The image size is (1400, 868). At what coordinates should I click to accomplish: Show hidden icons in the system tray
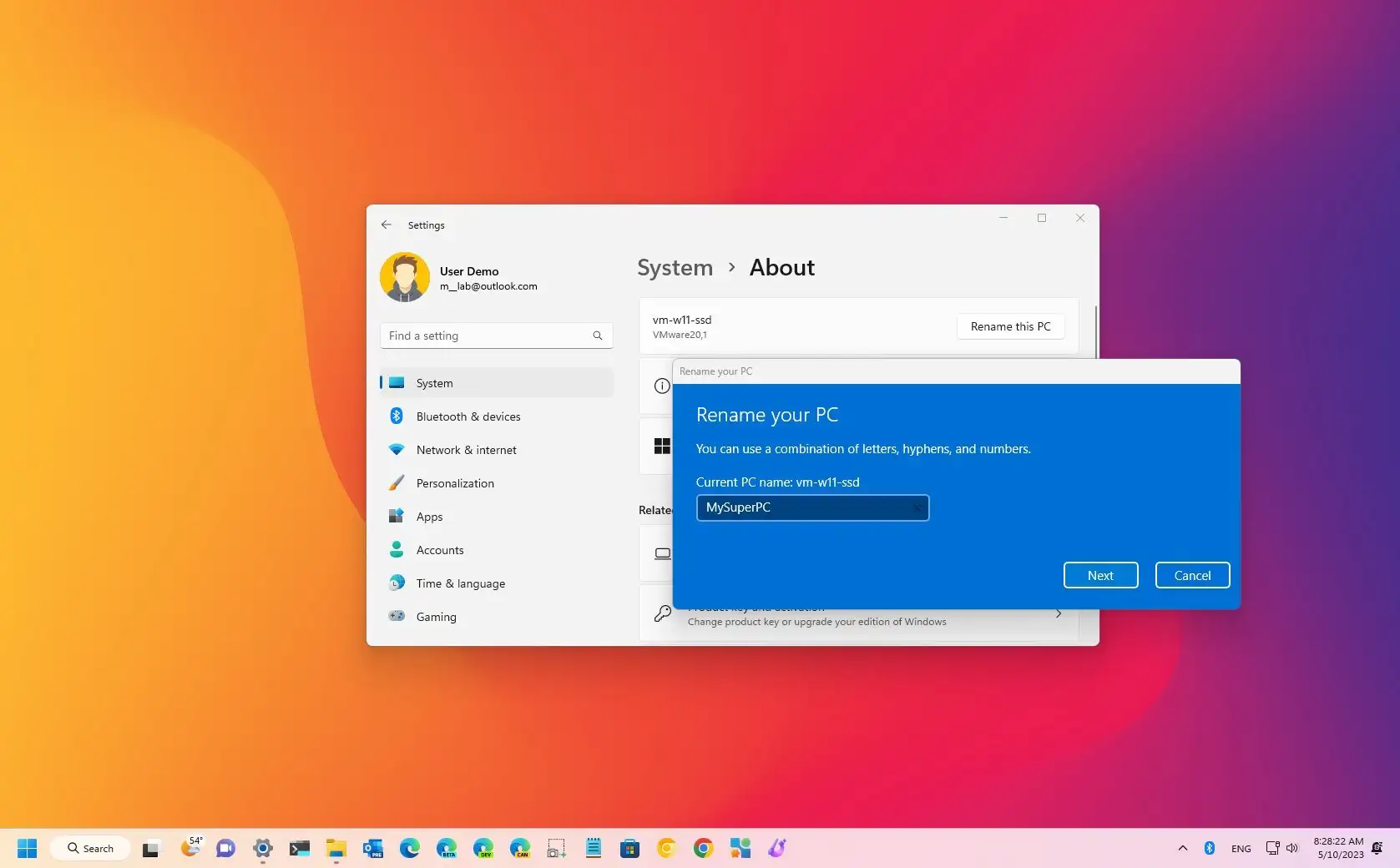pos(1183,847)
